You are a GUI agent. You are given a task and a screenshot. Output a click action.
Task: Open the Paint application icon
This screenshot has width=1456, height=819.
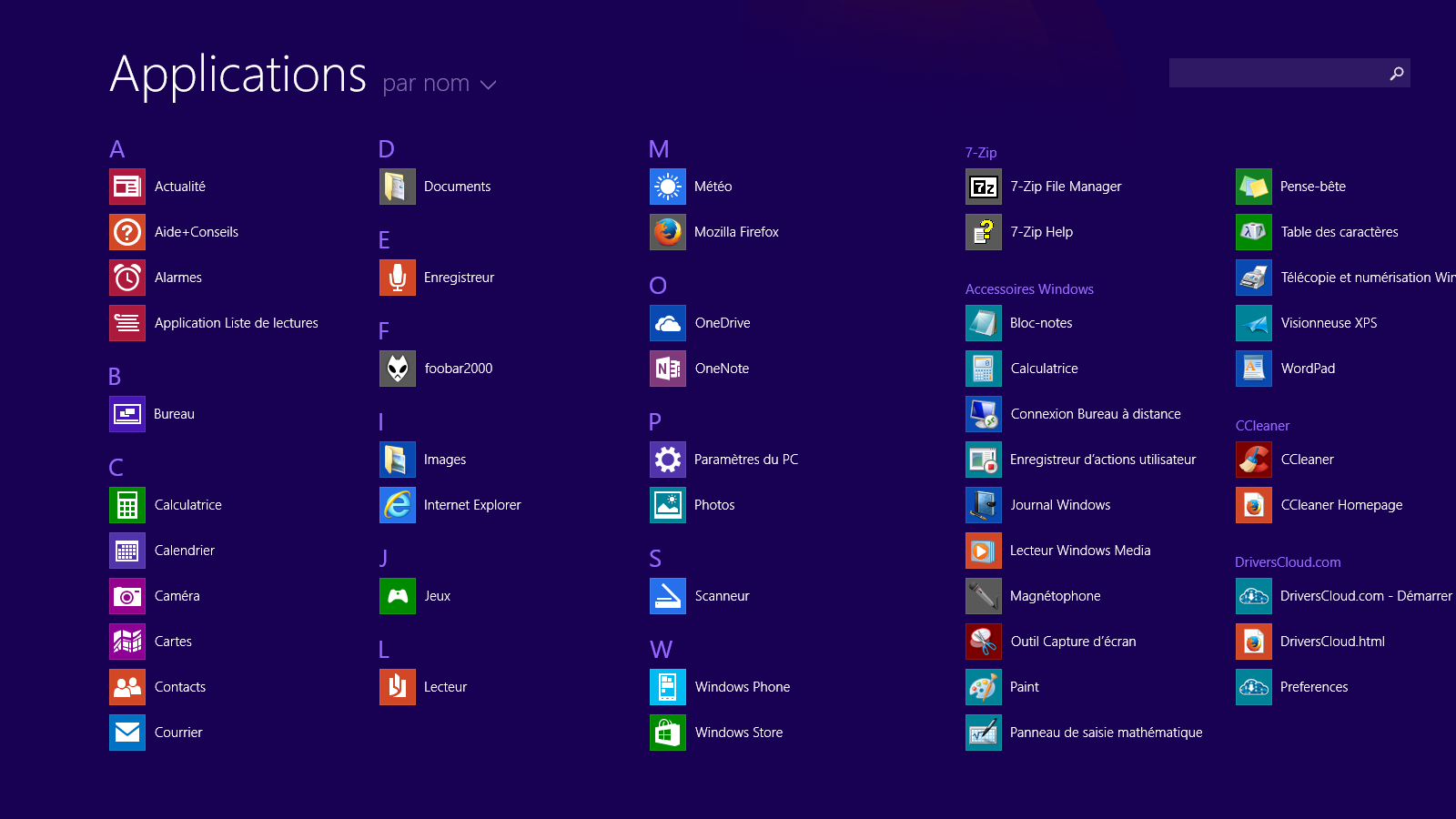click(984, 687)
